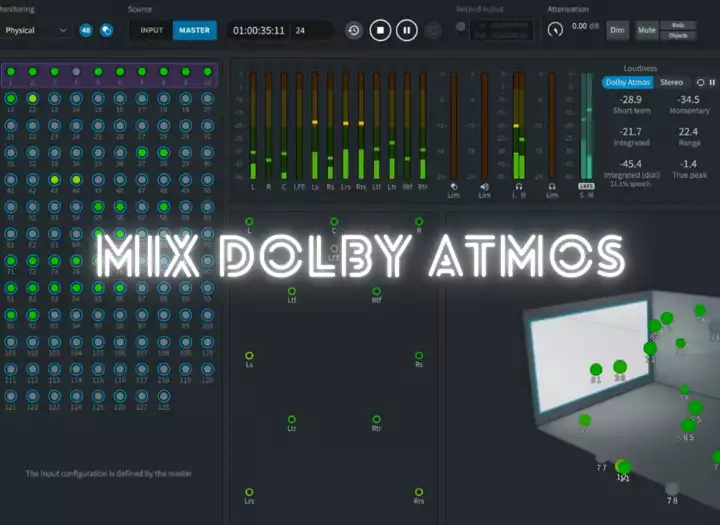Select object input 37
Screen dimensions: 720x525
[x=142, y=152]
